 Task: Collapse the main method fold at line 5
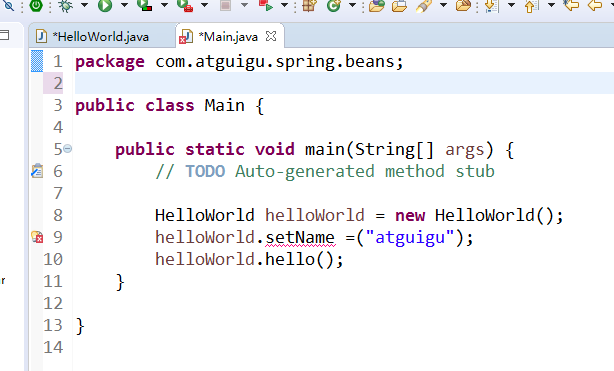pos(68,149)
